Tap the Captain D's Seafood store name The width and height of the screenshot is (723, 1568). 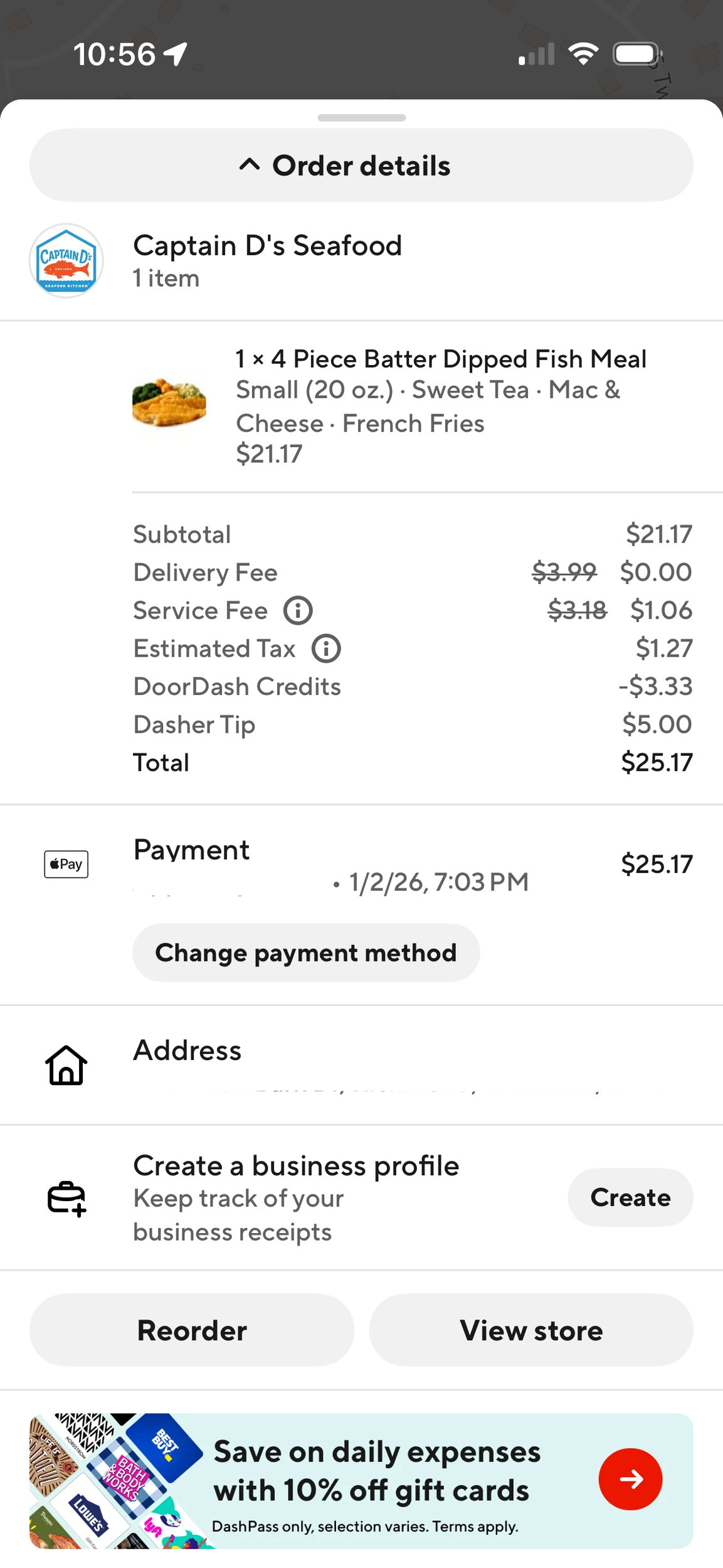pyautogui.click(x=267, y=245)
